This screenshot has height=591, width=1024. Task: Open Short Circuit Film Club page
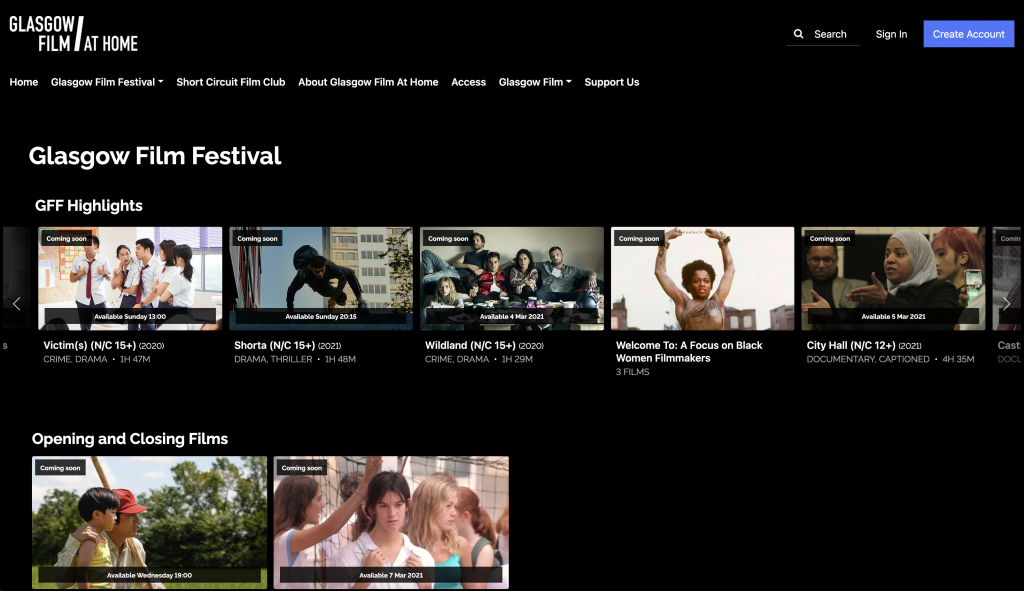(231, 82)
